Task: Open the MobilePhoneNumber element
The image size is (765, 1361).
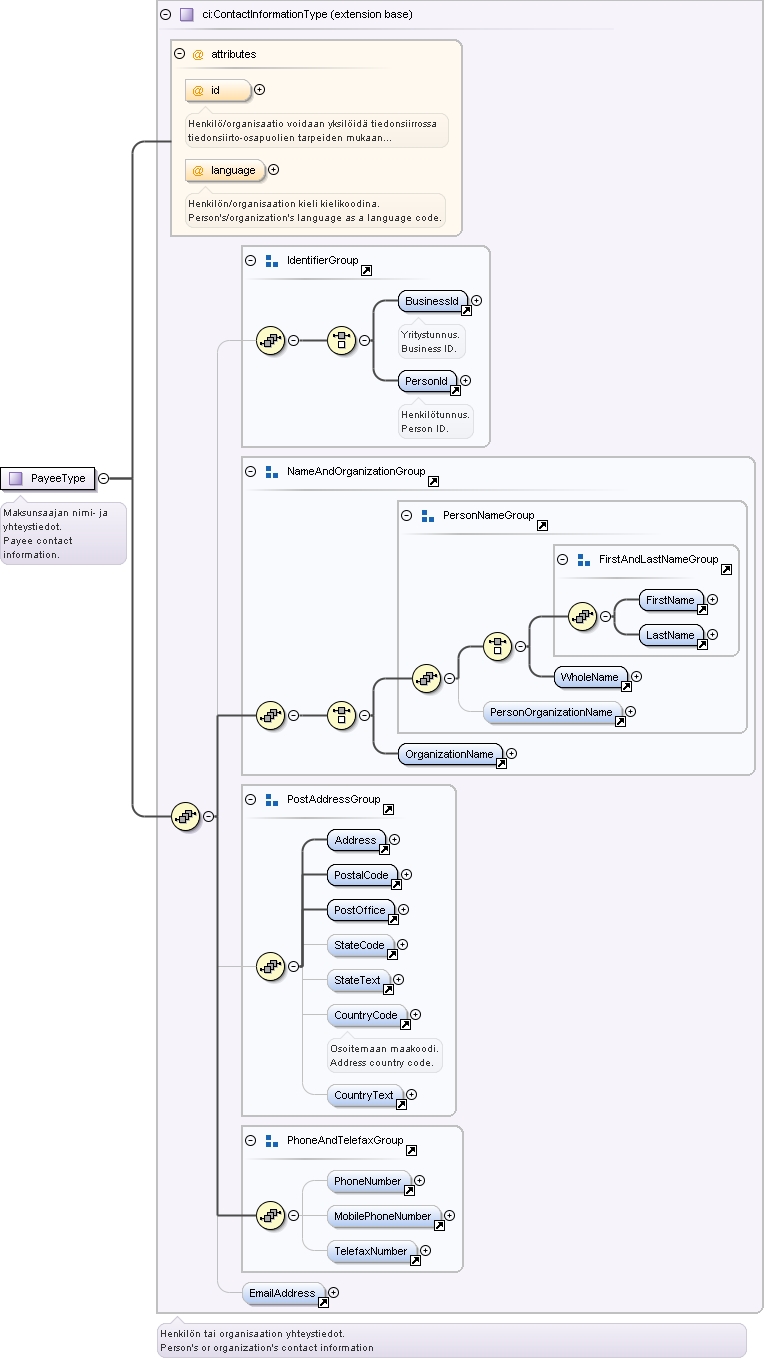Action: (x=384, y=1217)
